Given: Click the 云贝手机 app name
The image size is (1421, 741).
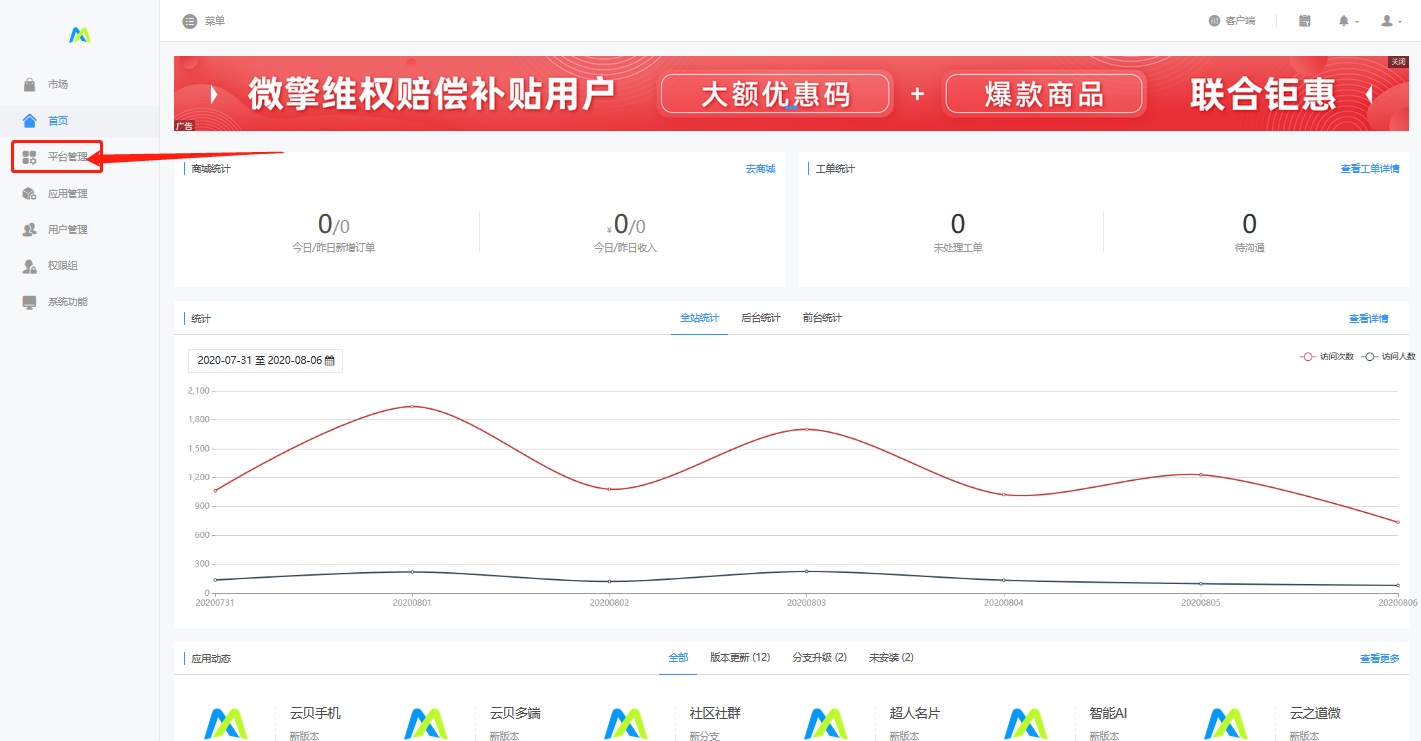Looking at the screenshot, I should click(315, 713).
